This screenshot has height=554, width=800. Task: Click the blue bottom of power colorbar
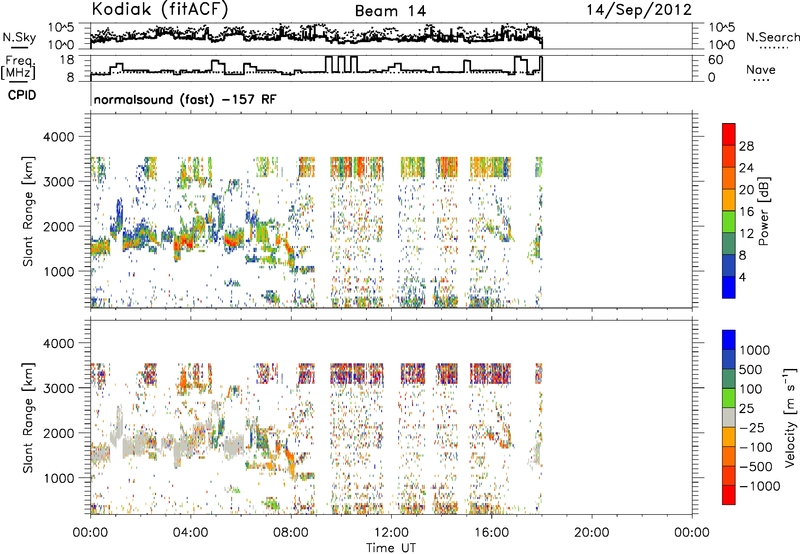point(729,287)
